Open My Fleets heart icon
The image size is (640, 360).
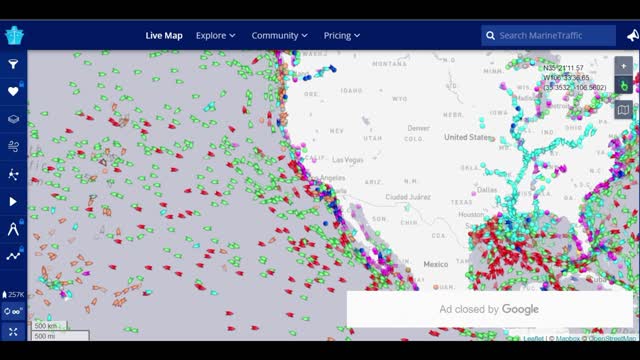(13, 91)
